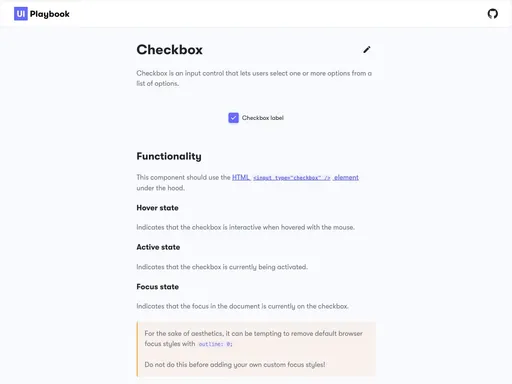Click the "Do not do this" warning text
The height and width of the screenshot is (384, 512).
pyautogui.click(x=235, y=365)
